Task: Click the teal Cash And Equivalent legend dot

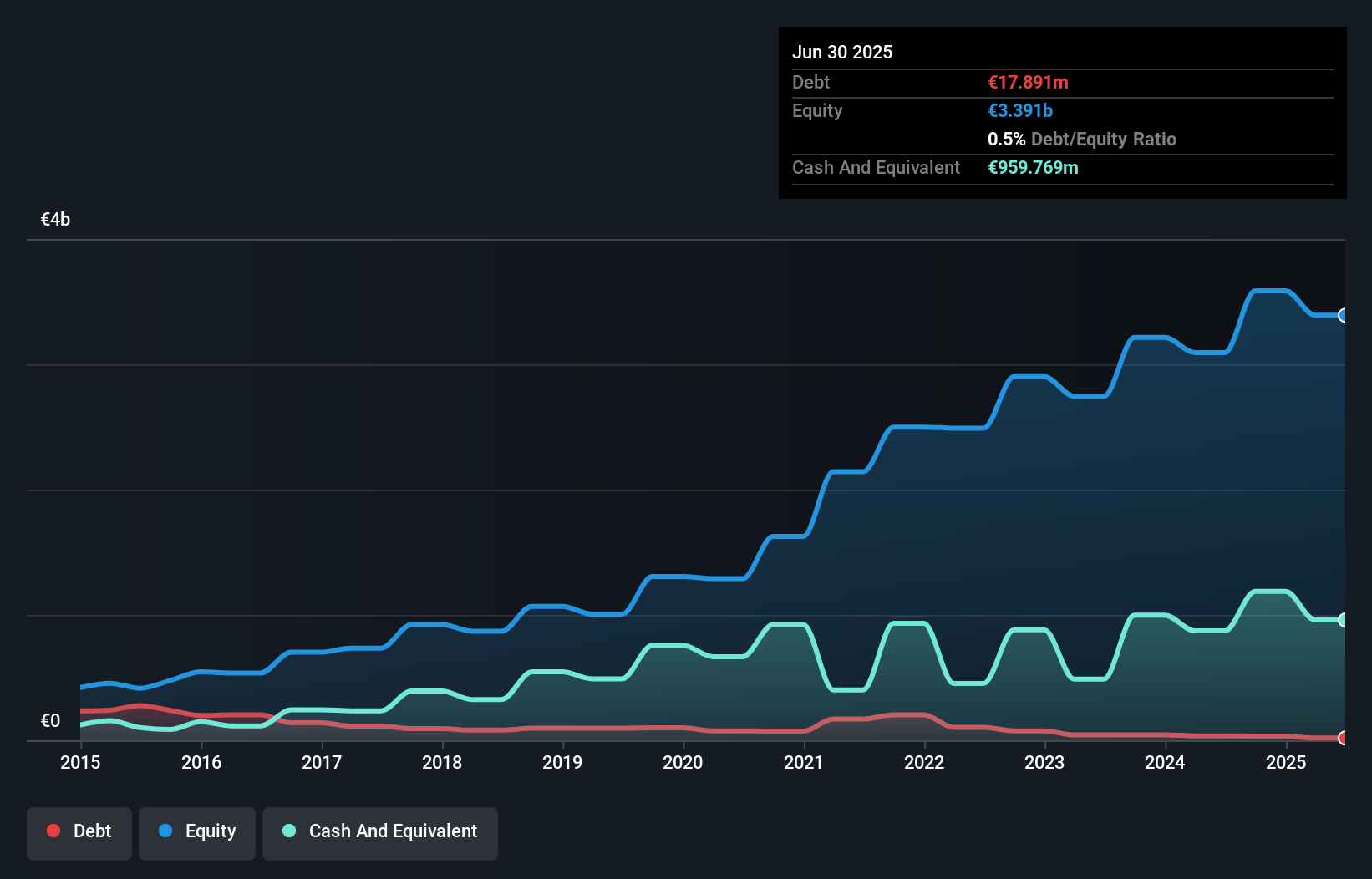Action: point(288,831)
